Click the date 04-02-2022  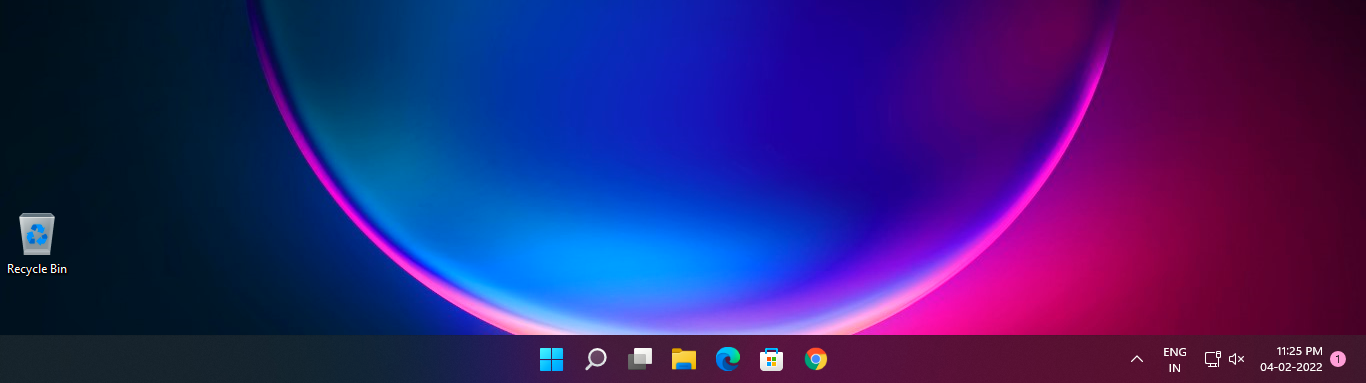click(1291, 367)
